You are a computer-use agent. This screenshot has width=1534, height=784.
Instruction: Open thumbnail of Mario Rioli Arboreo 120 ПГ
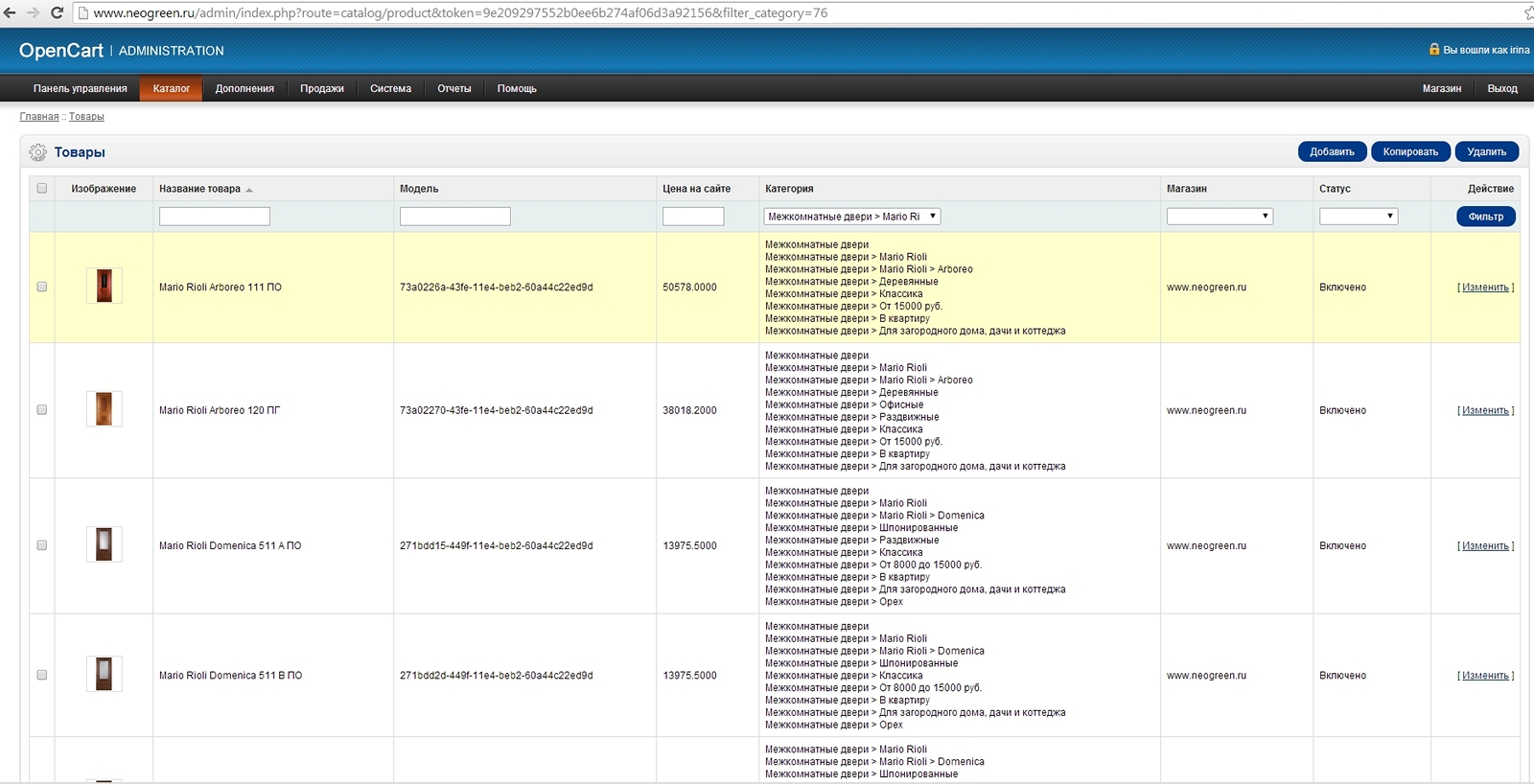coord(104,409)
